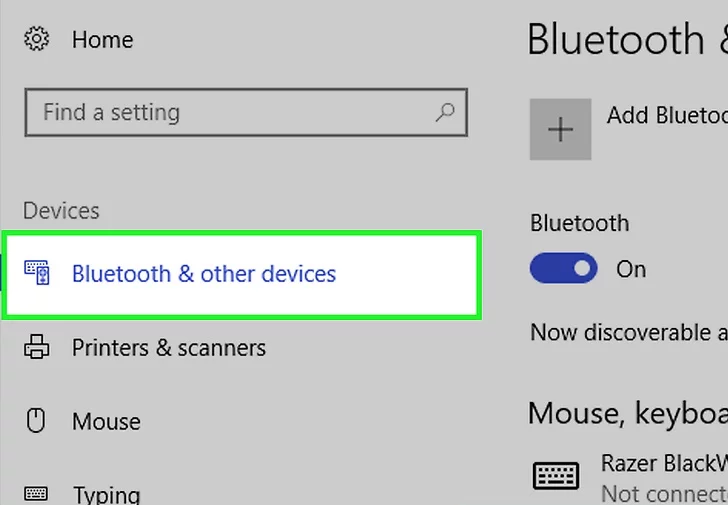Click the magnifier search icon
Viewport: 728px width, 505px height.
point(446,112)
